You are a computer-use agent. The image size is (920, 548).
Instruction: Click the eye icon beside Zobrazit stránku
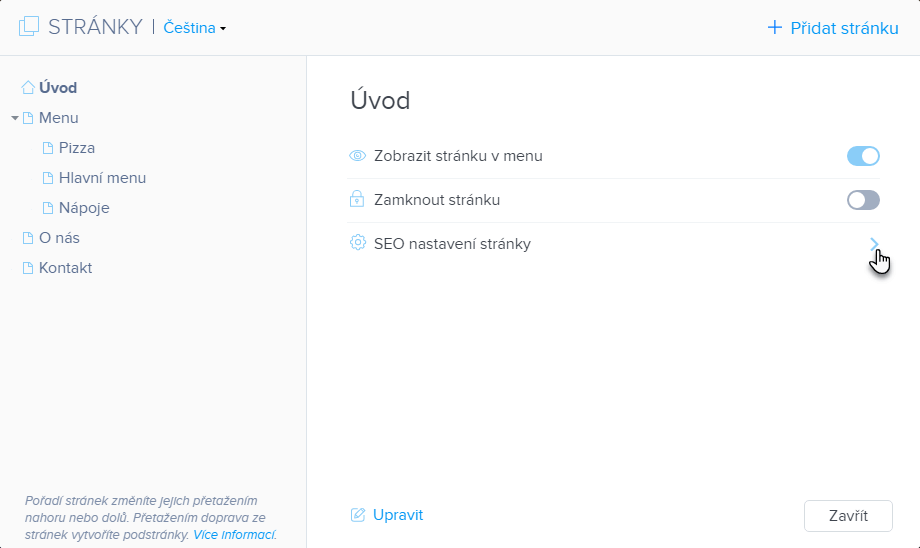357,156
